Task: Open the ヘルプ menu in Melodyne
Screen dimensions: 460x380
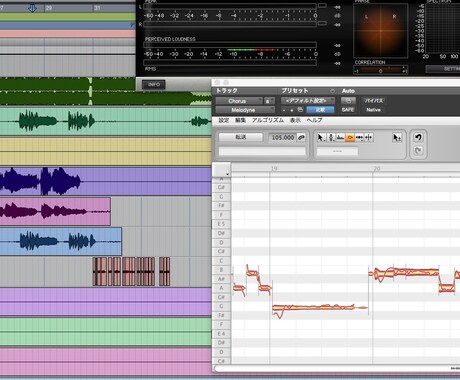Action: point(314,120)
